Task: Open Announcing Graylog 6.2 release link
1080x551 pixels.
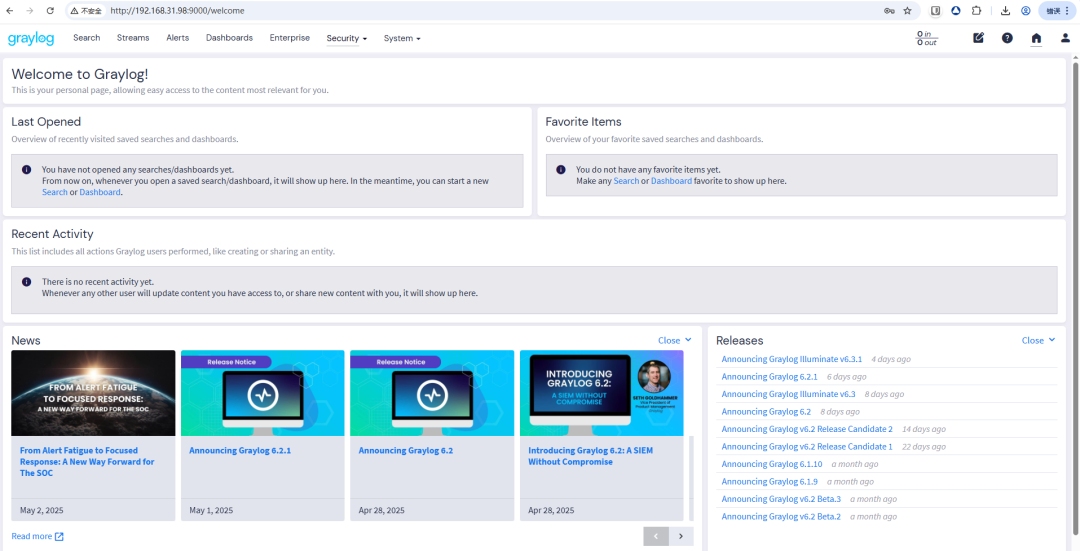Action: [x=766, y=412]
